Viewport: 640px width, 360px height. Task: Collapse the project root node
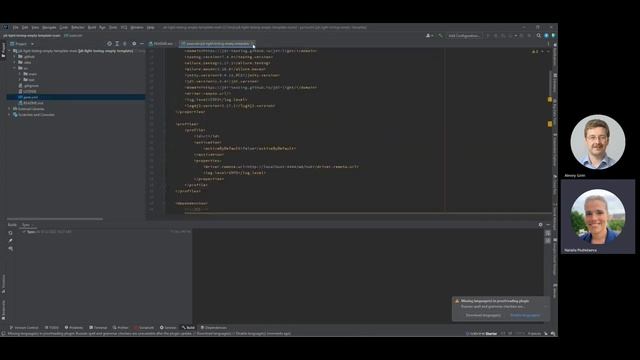tap(9, 51)
